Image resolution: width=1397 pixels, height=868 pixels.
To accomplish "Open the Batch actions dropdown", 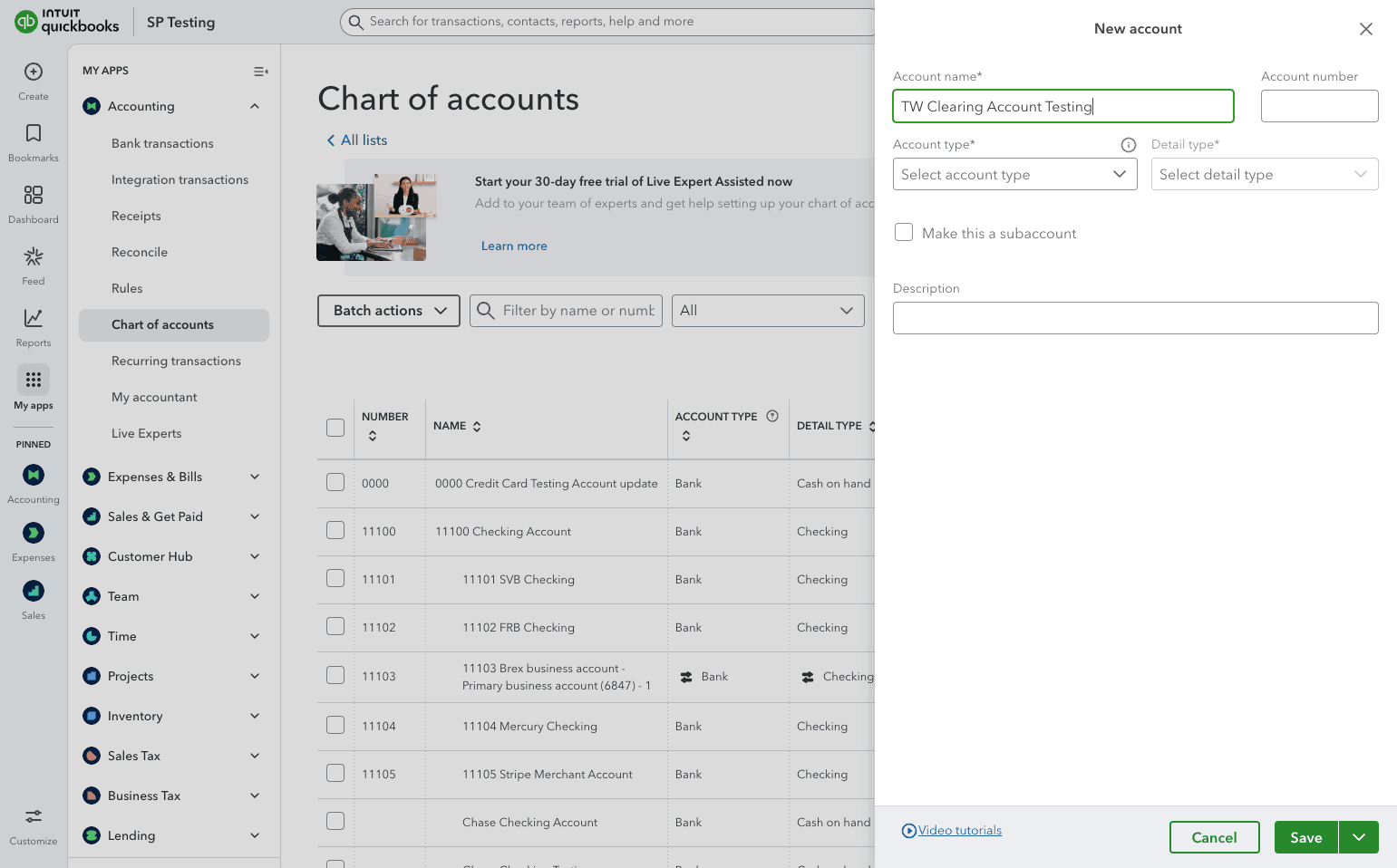I will point(388,310).
